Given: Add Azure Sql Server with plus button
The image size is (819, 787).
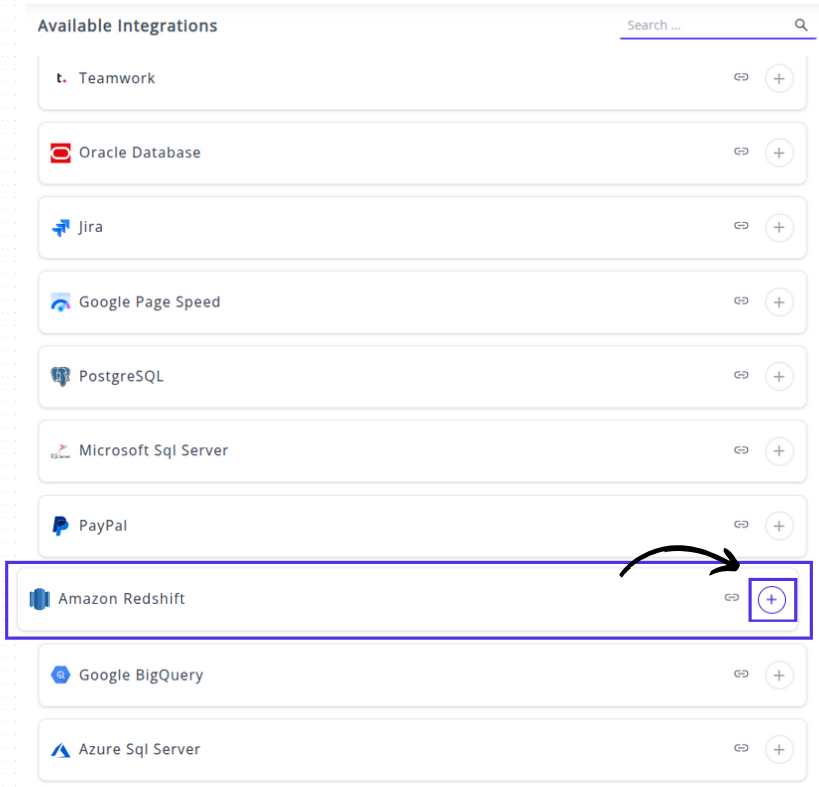Looking at the screenshot, I should [x=779, y=749].
